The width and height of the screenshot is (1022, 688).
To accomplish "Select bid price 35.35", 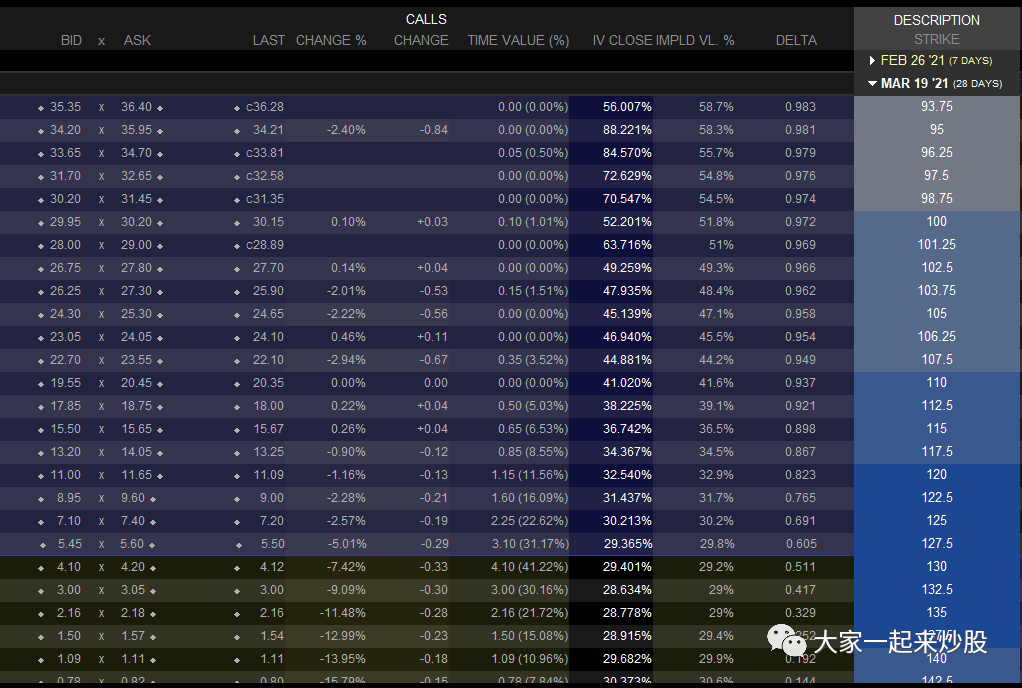I will tap(65, 107).
